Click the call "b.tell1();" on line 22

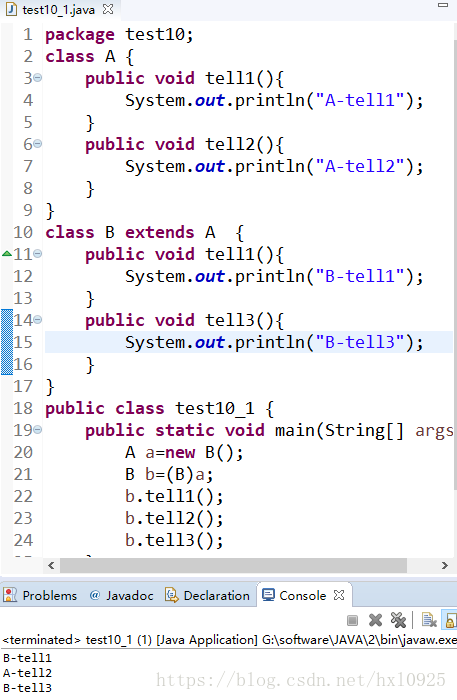tap(174, 496)
